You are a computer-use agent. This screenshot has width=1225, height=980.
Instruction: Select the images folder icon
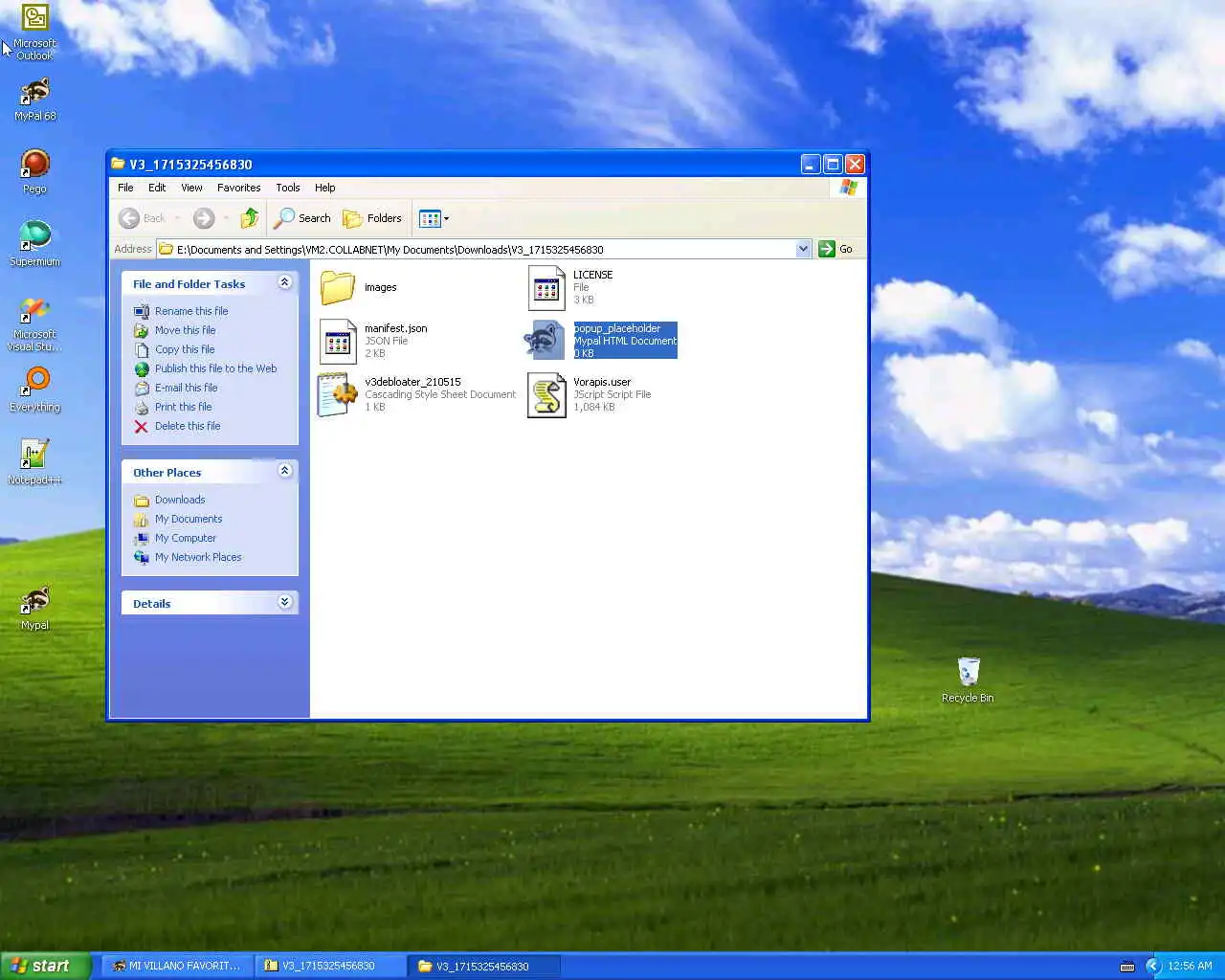[338, 287]
